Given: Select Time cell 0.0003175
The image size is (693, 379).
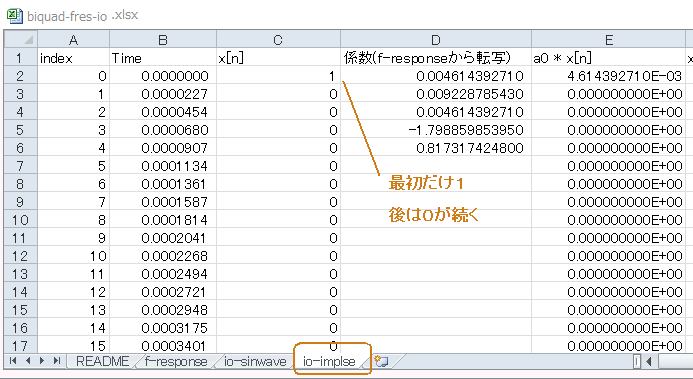Looking at the screenshot, I should tap(163, 328).
